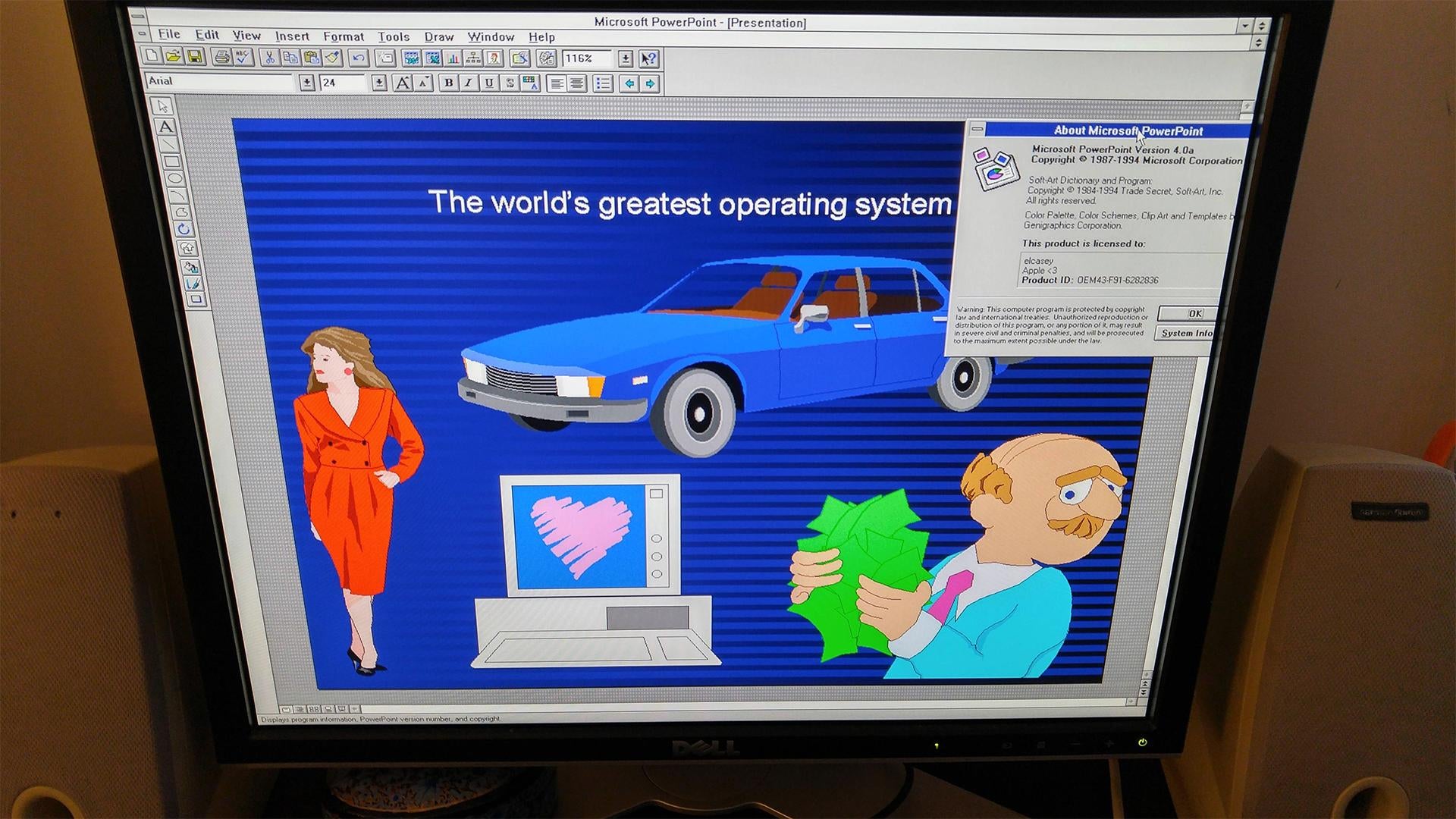Toggle Italic formatting

click(469, 83)
